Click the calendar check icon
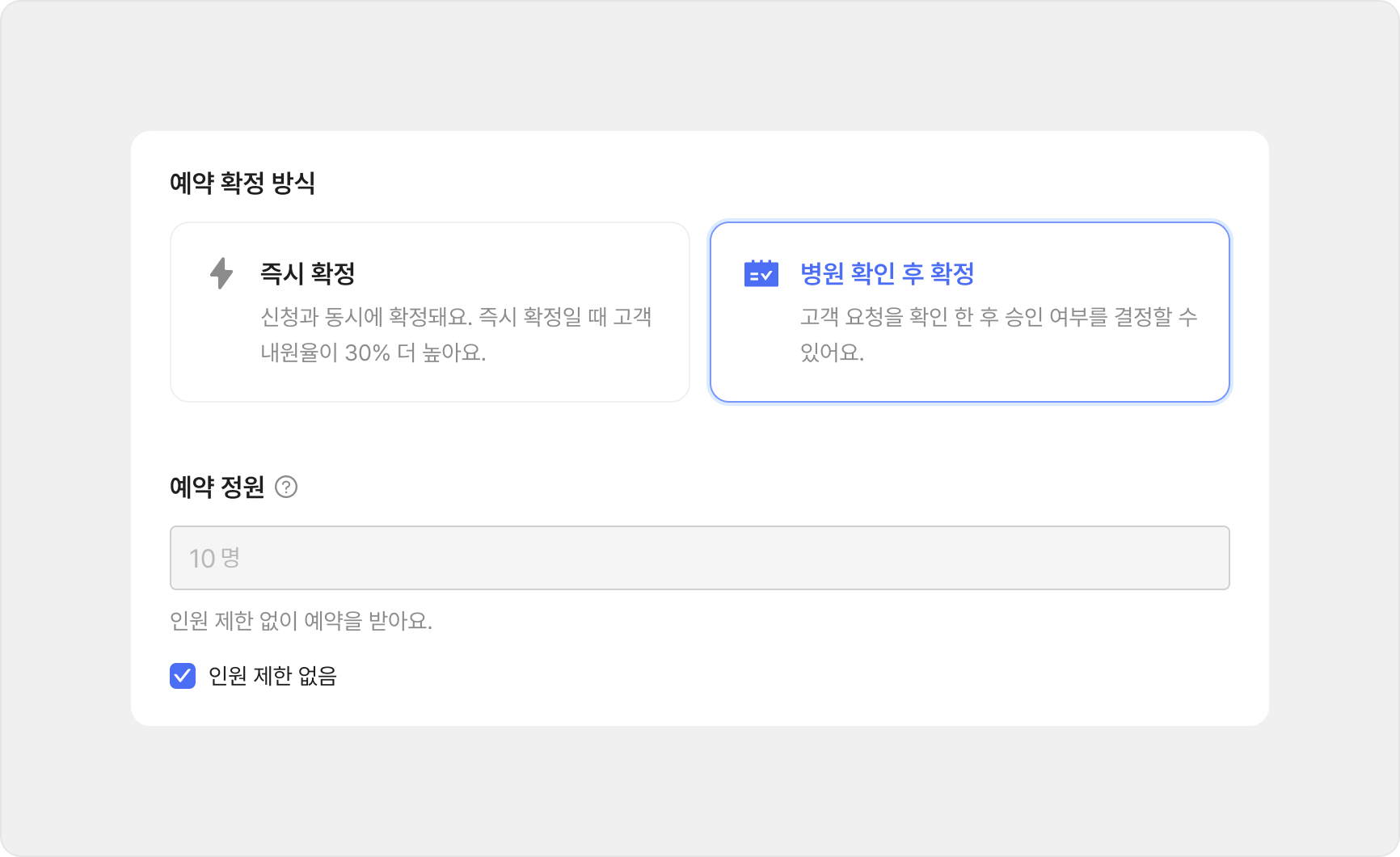Image resolution: width=1400 pixels, height=857 pixels. (761, 273)
